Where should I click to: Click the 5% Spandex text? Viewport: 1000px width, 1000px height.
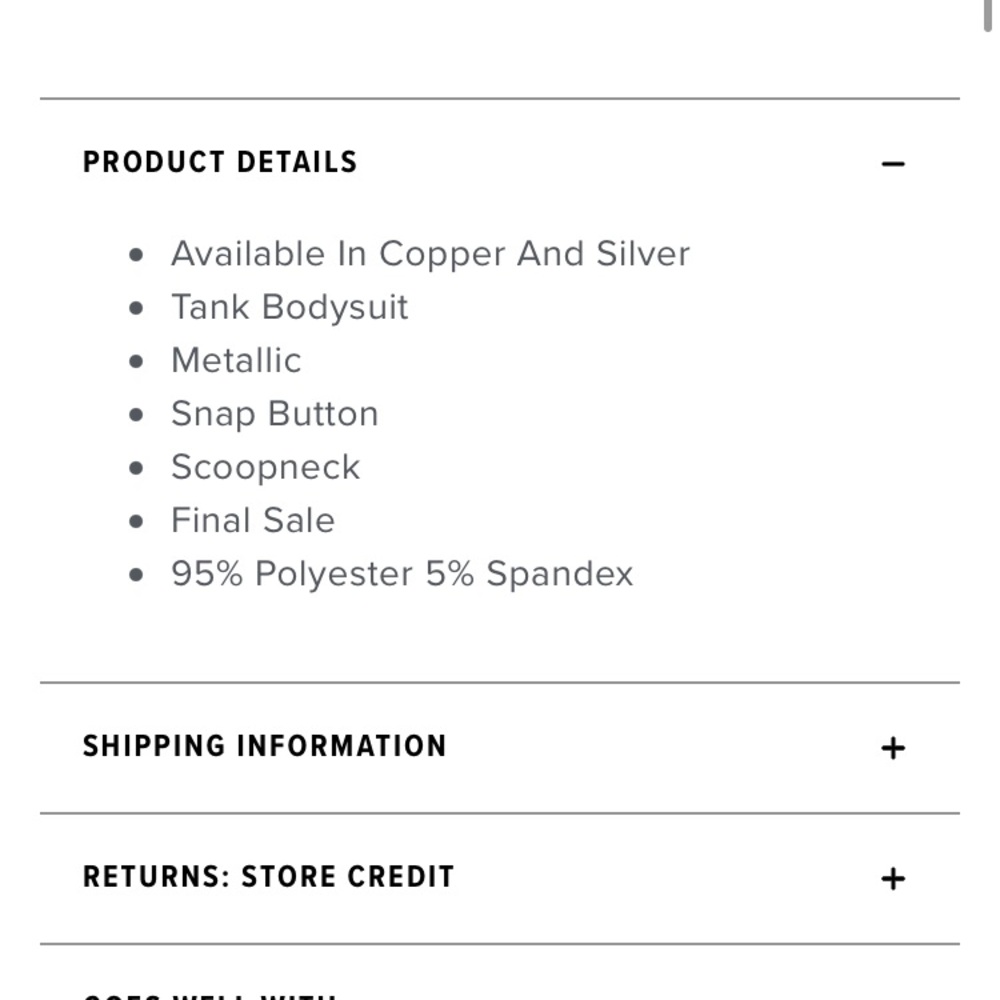(x=530, y=574)
